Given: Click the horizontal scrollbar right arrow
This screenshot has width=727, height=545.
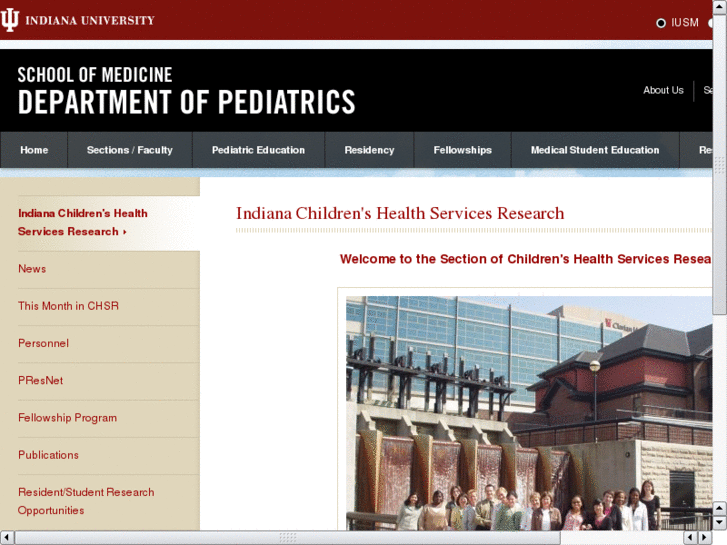Looking at the screenshot, I should (x=705, y=538).
